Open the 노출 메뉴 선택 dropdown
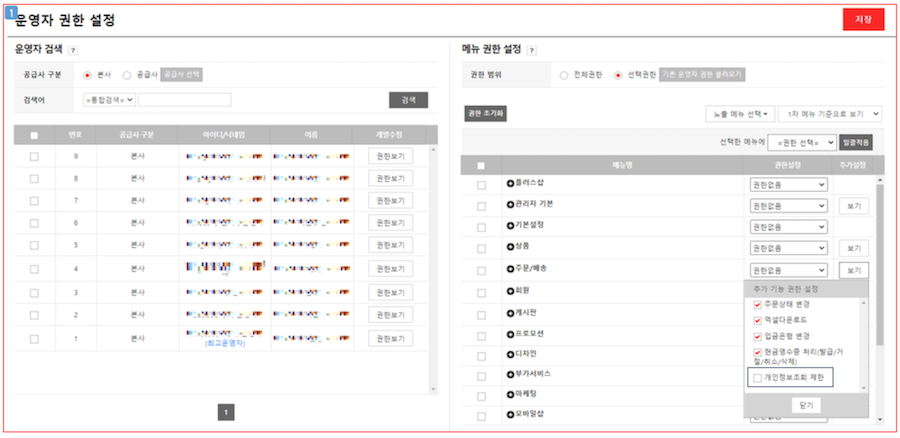The height and width of the screenshot is (438, 900). point(741,114)
